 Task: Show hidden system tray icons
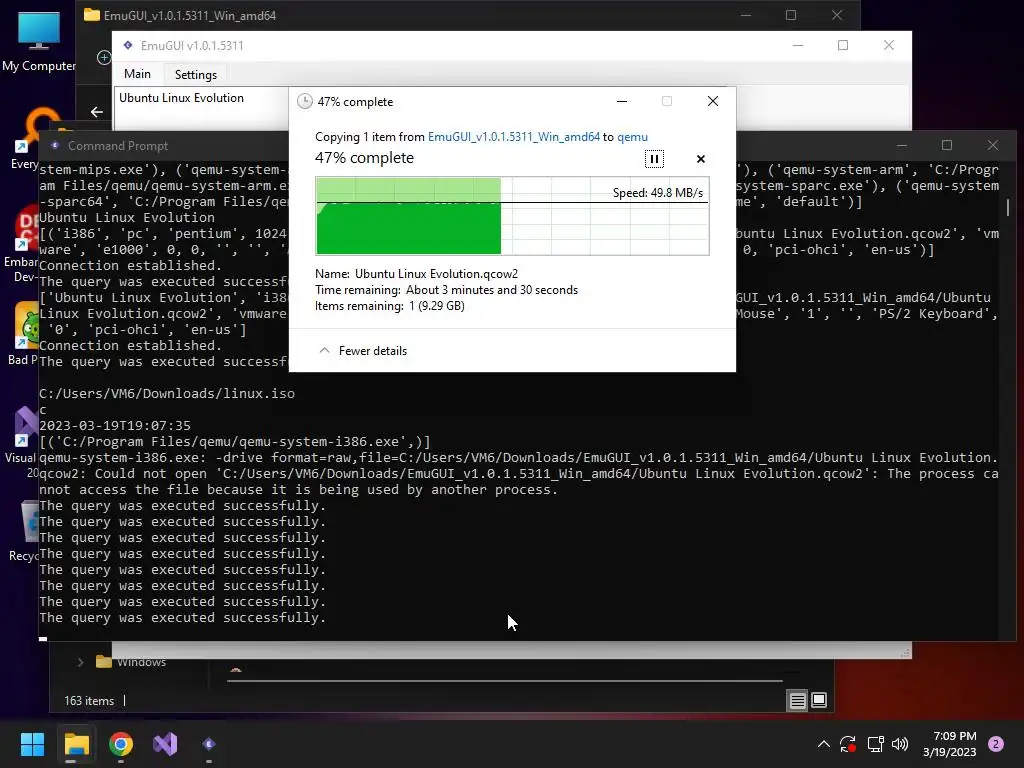coord(824,744)
